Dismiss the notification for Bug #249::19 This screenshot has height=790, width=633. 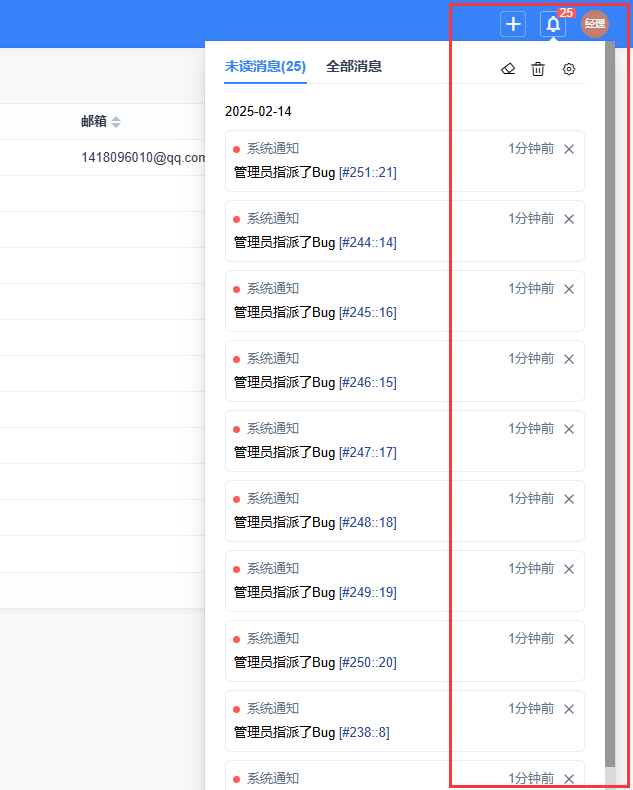[x=569, y=569]
